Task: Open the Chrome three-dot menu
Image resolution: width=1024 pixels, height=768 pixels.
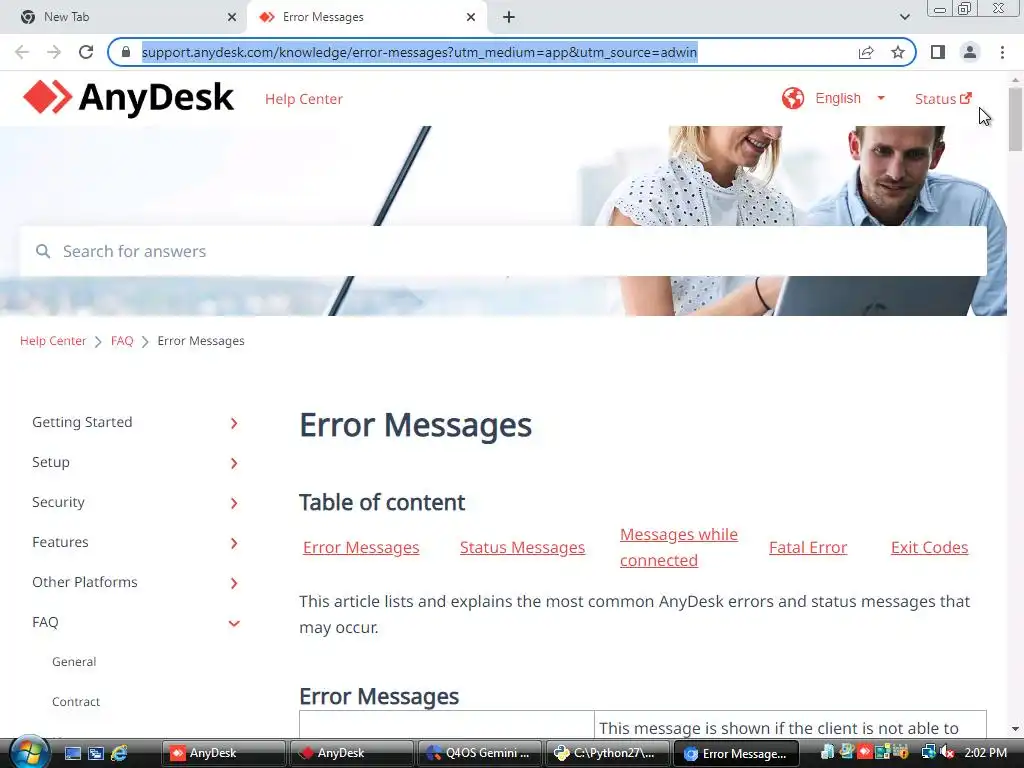Action: click(1002, 52)
